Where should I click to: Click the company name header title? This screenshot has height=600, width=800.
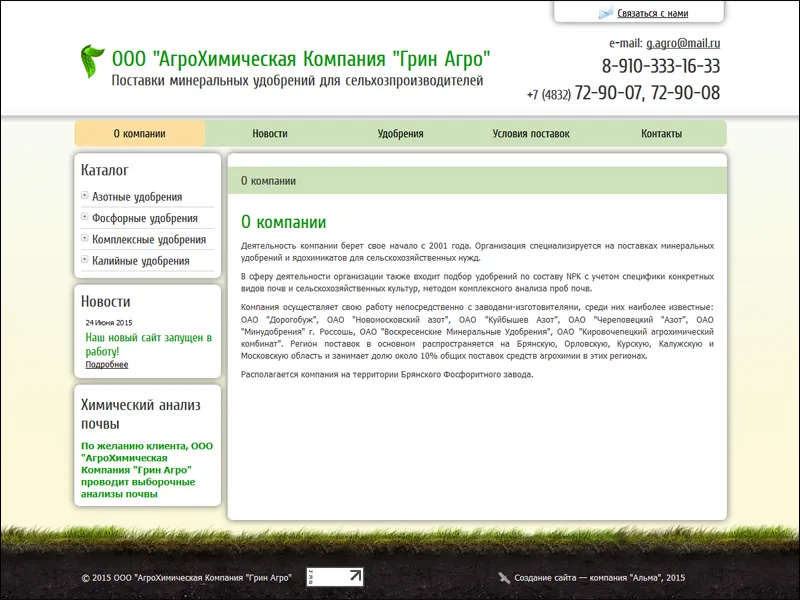[301, 59]
